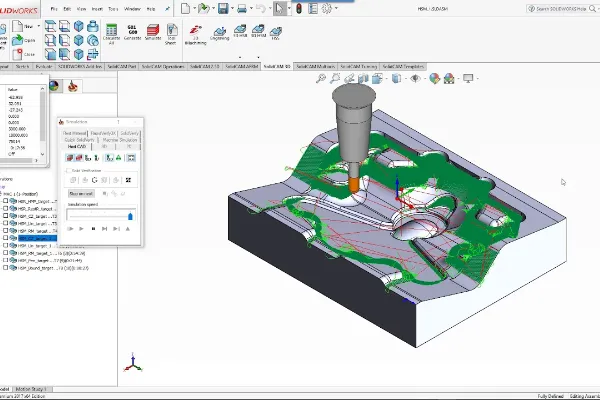Click the Section View icon

[x=363, y=78]
